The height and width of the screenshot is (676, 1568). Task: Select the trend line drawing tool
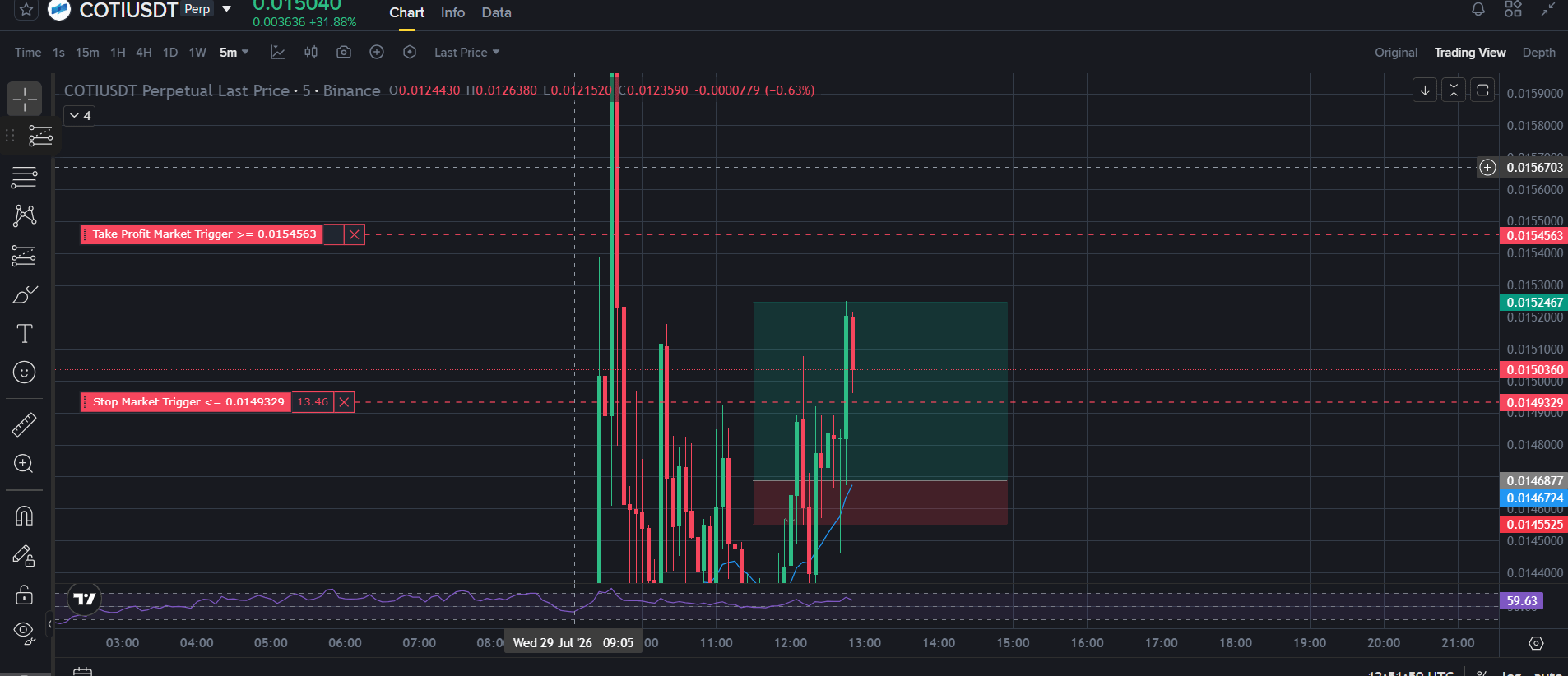(40, 136)
